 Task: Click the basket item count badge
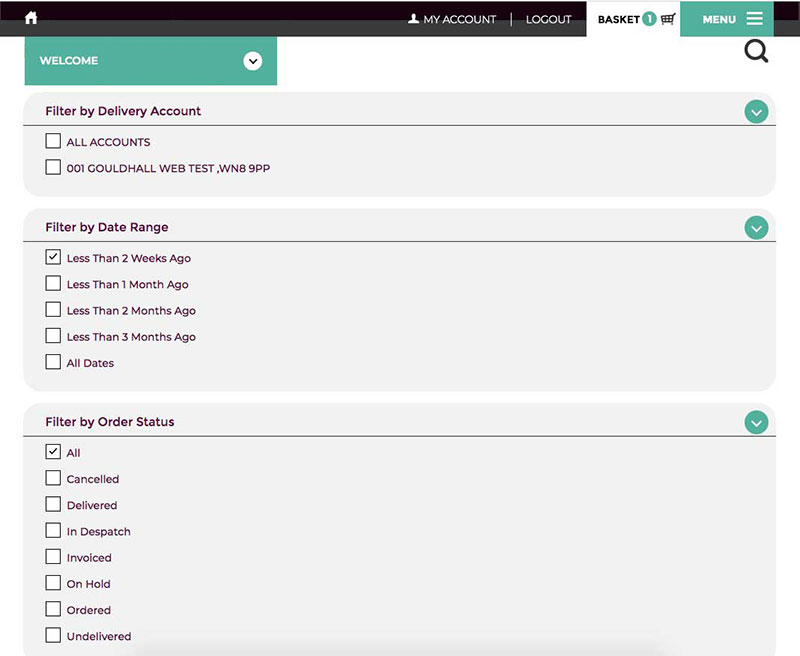(649, 19)
